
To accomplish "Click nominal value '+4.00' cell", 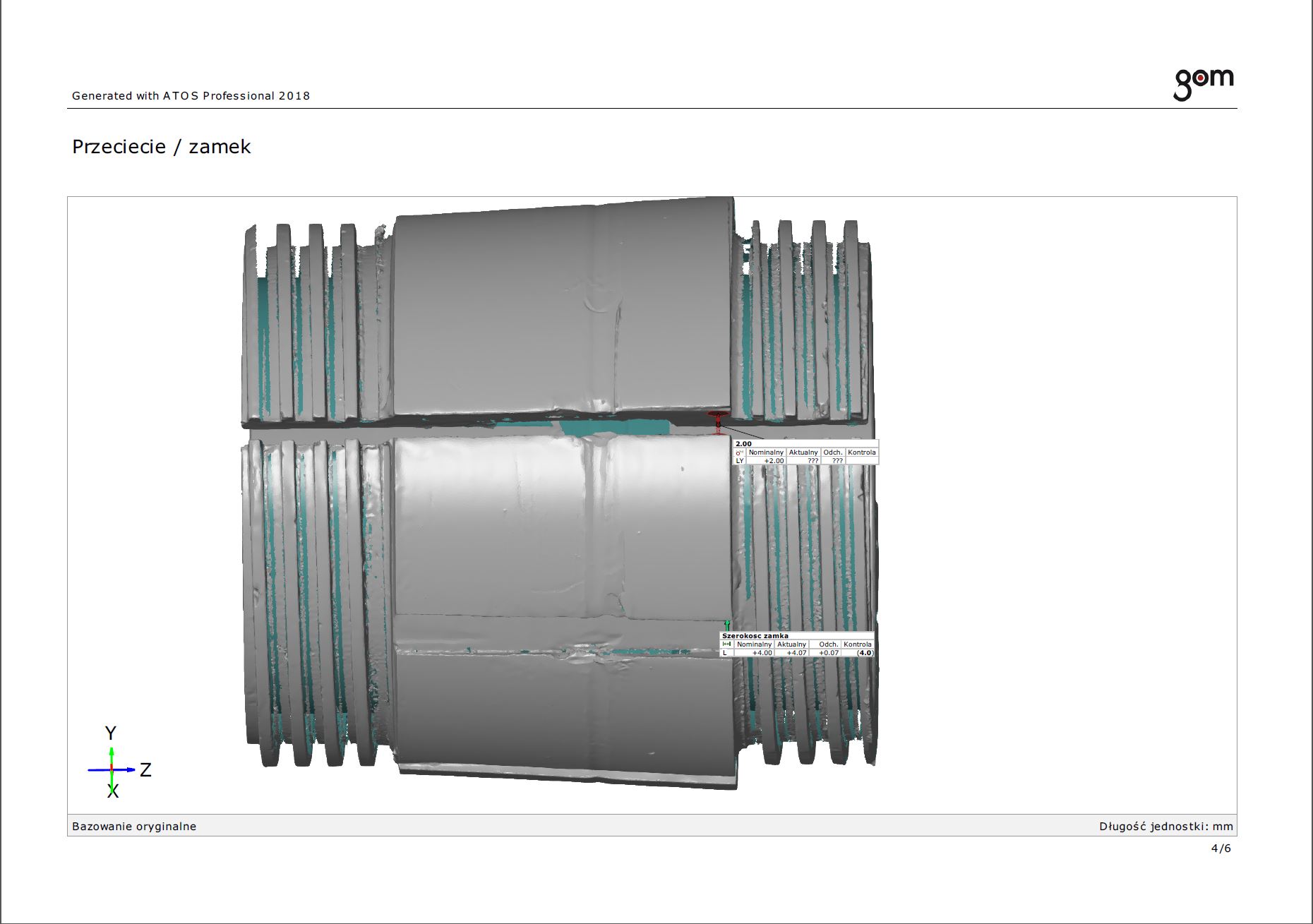I will [755, 653].
